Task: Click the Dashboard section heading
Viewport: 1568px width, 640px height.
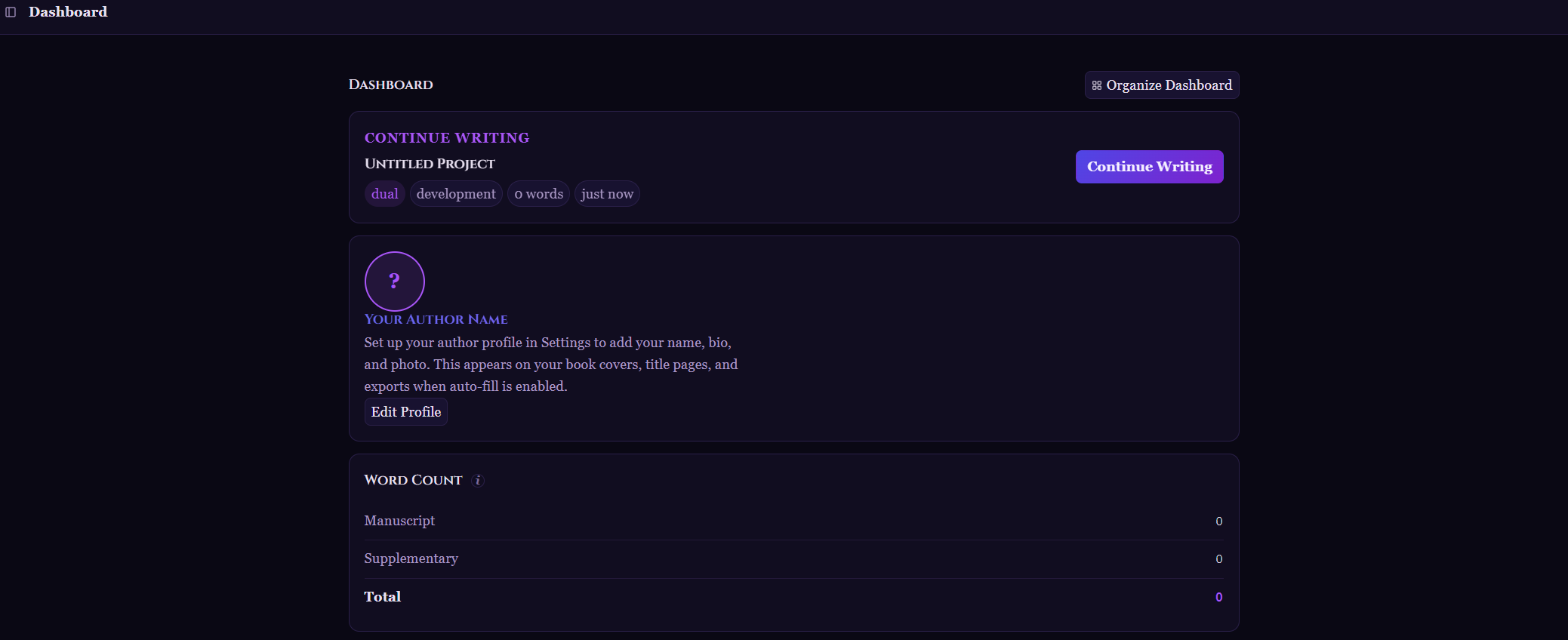Action: point(391,85)
